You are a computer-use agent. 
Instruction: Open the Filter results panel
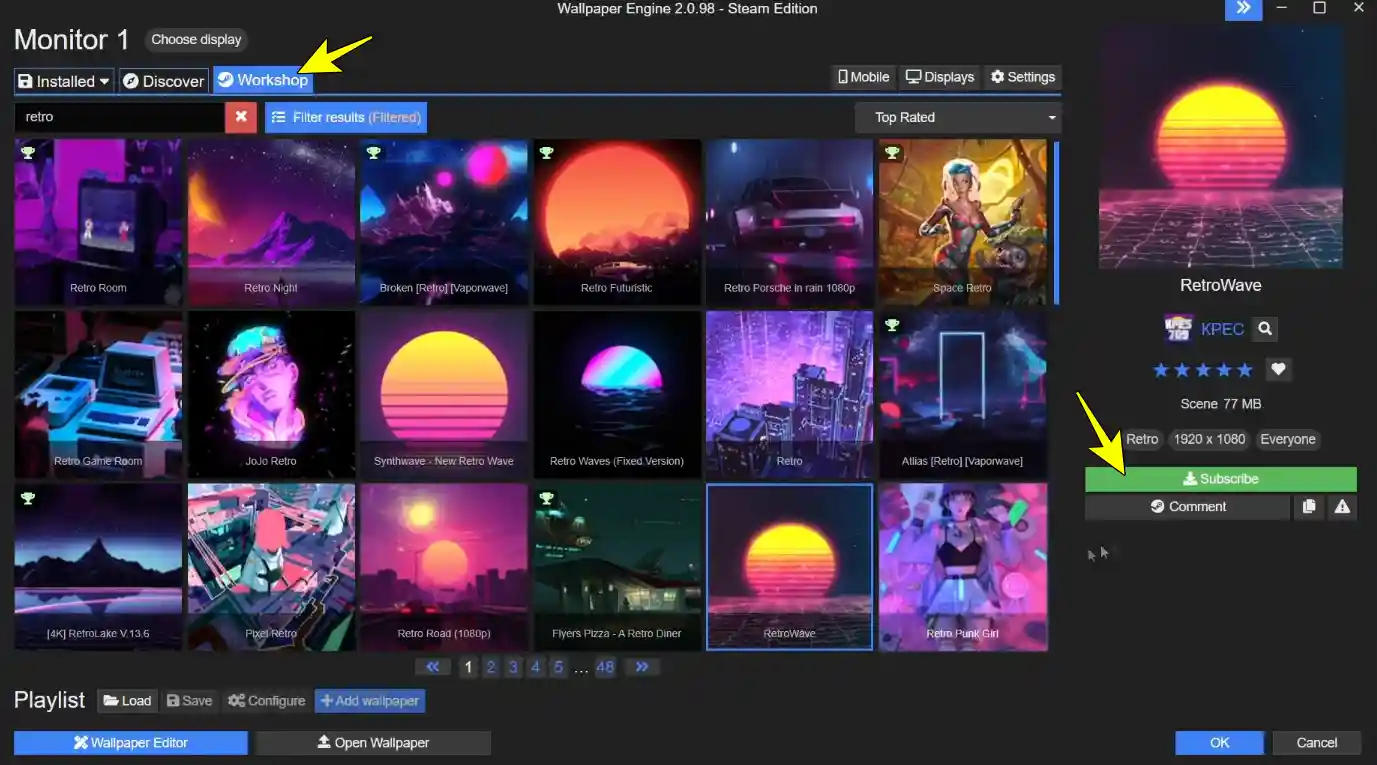point(345,117)
